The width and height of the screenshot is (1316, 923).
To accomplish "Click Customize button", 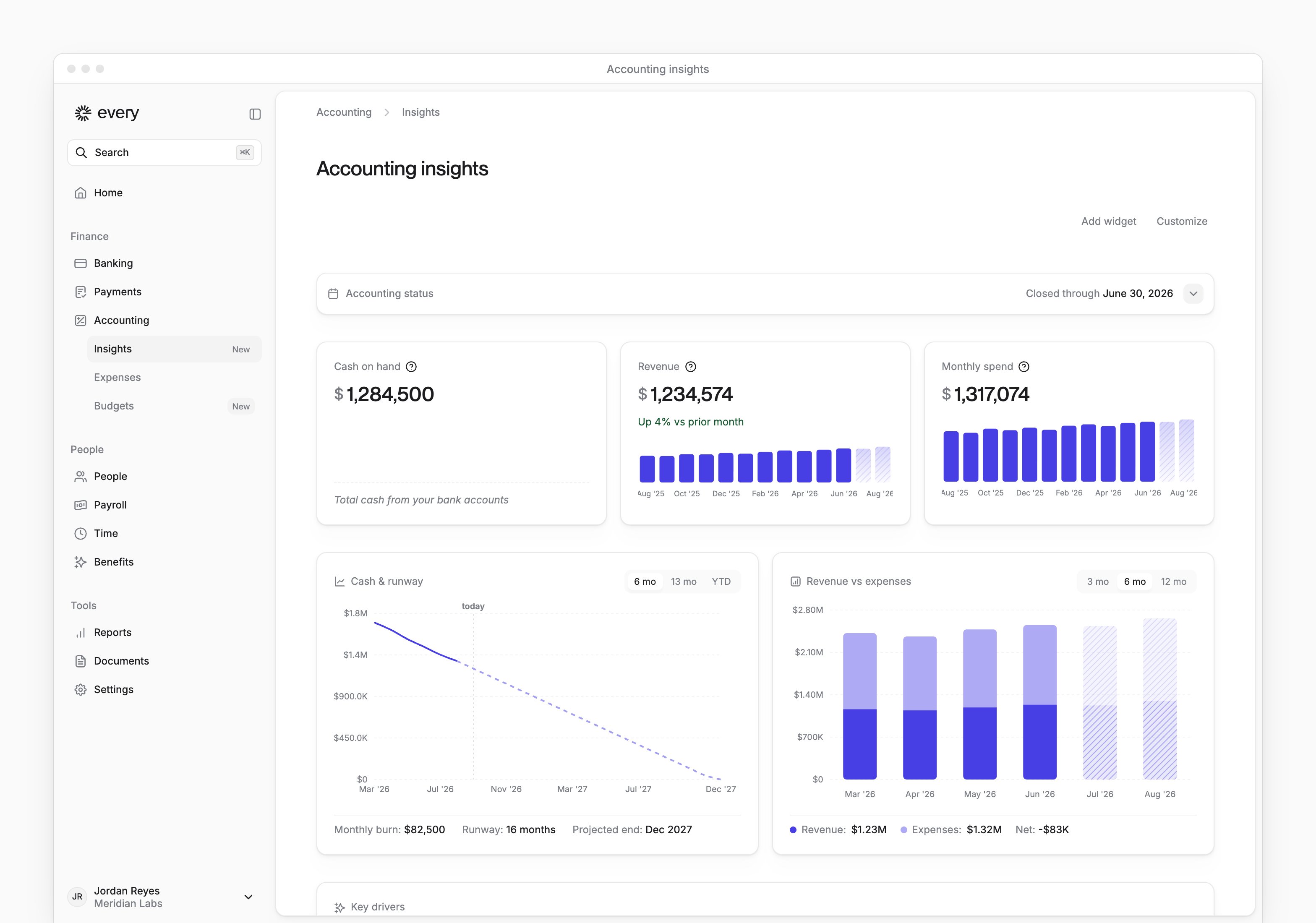I will 1182,221.
